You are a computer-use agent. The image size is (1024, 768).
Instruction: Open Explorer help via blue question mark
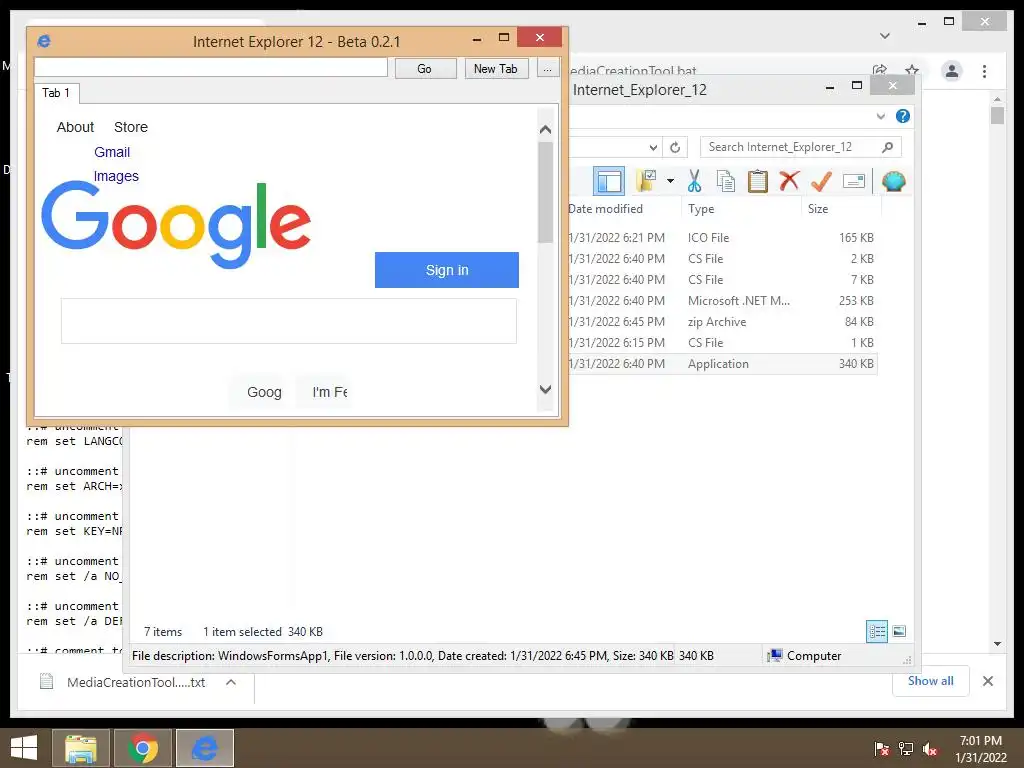coord(903,116)
